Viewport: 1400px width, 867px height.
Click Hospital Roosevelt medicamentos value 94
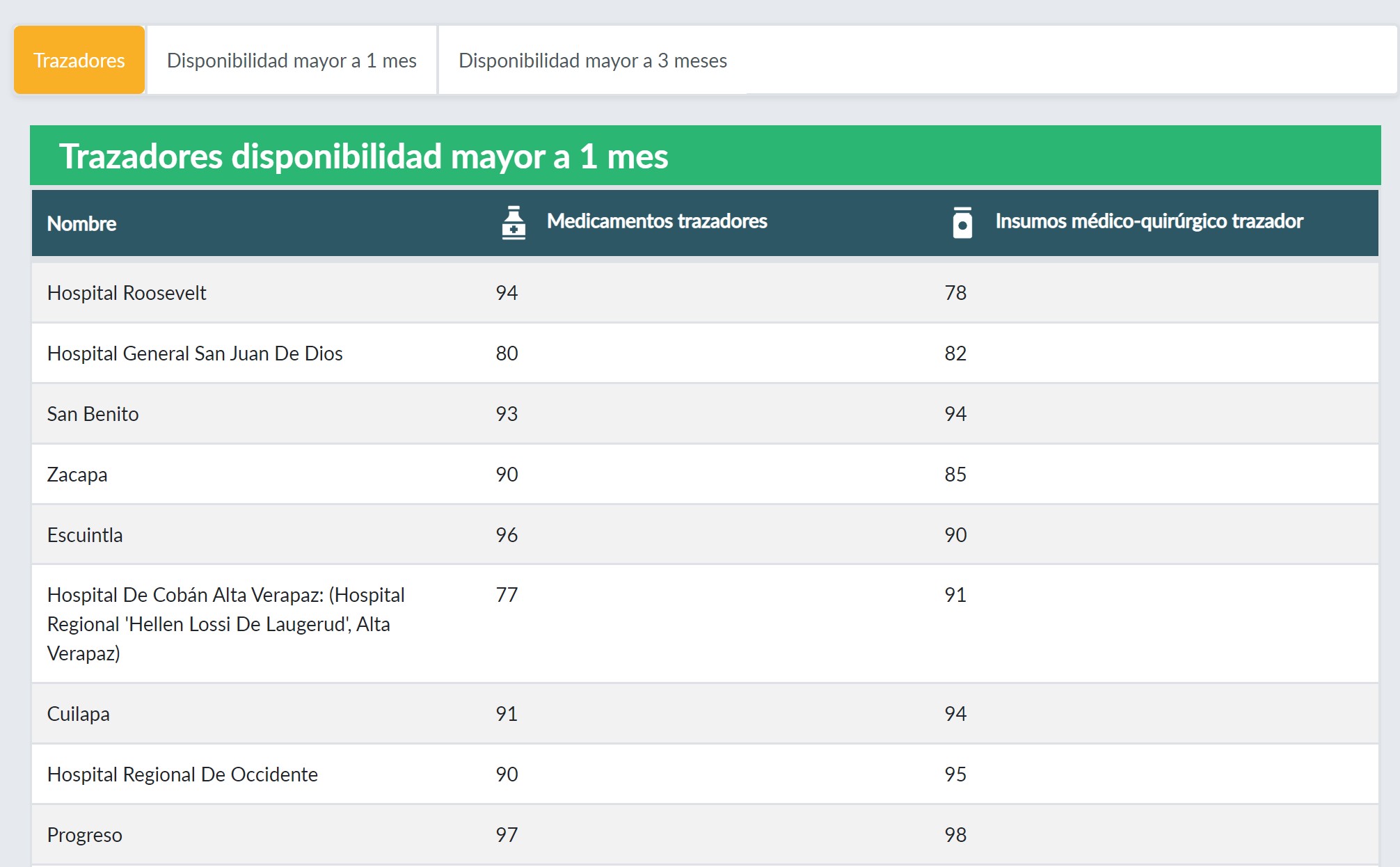click(507, 293)
